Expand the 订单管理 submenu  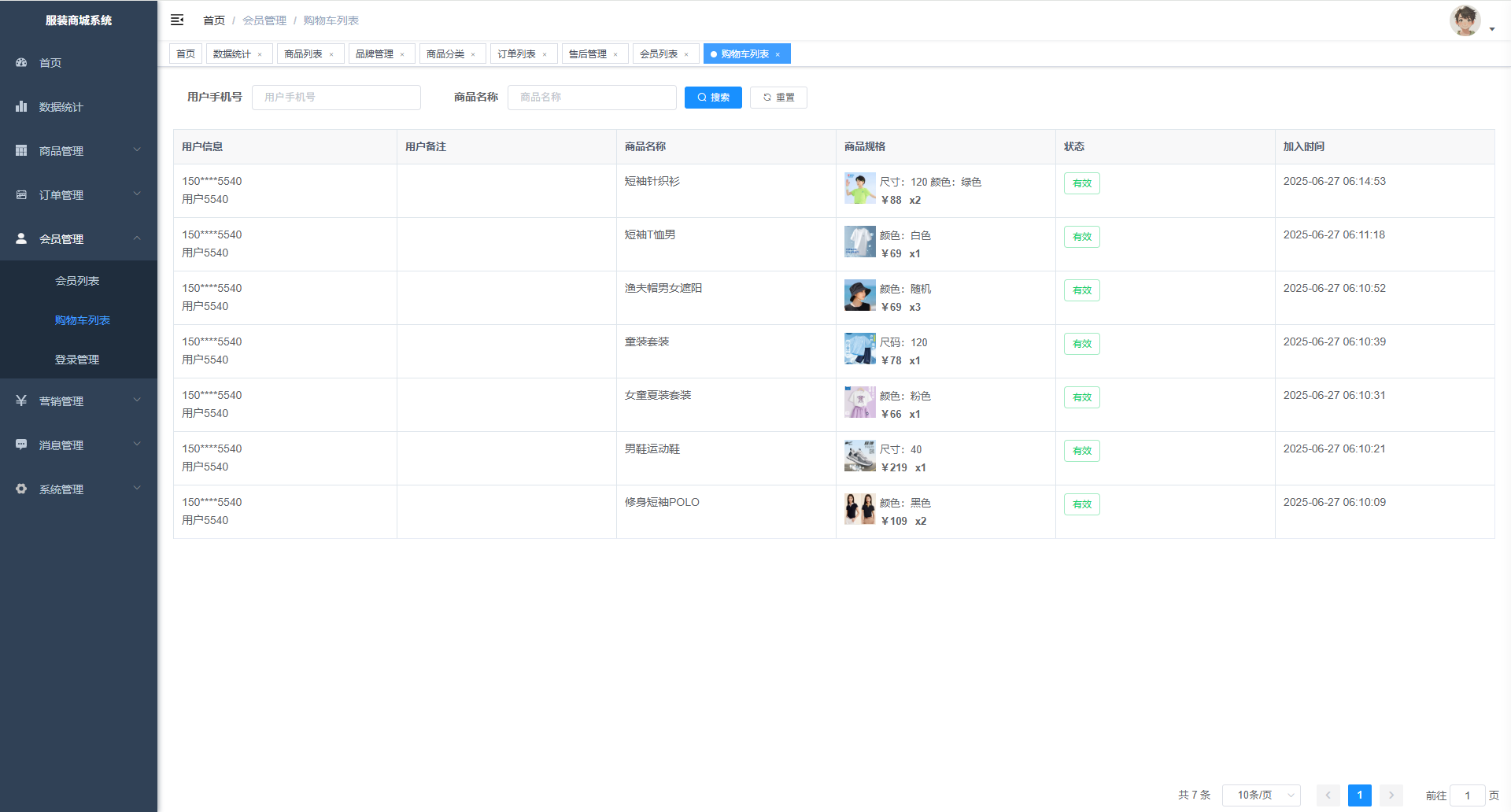point(79,194)
